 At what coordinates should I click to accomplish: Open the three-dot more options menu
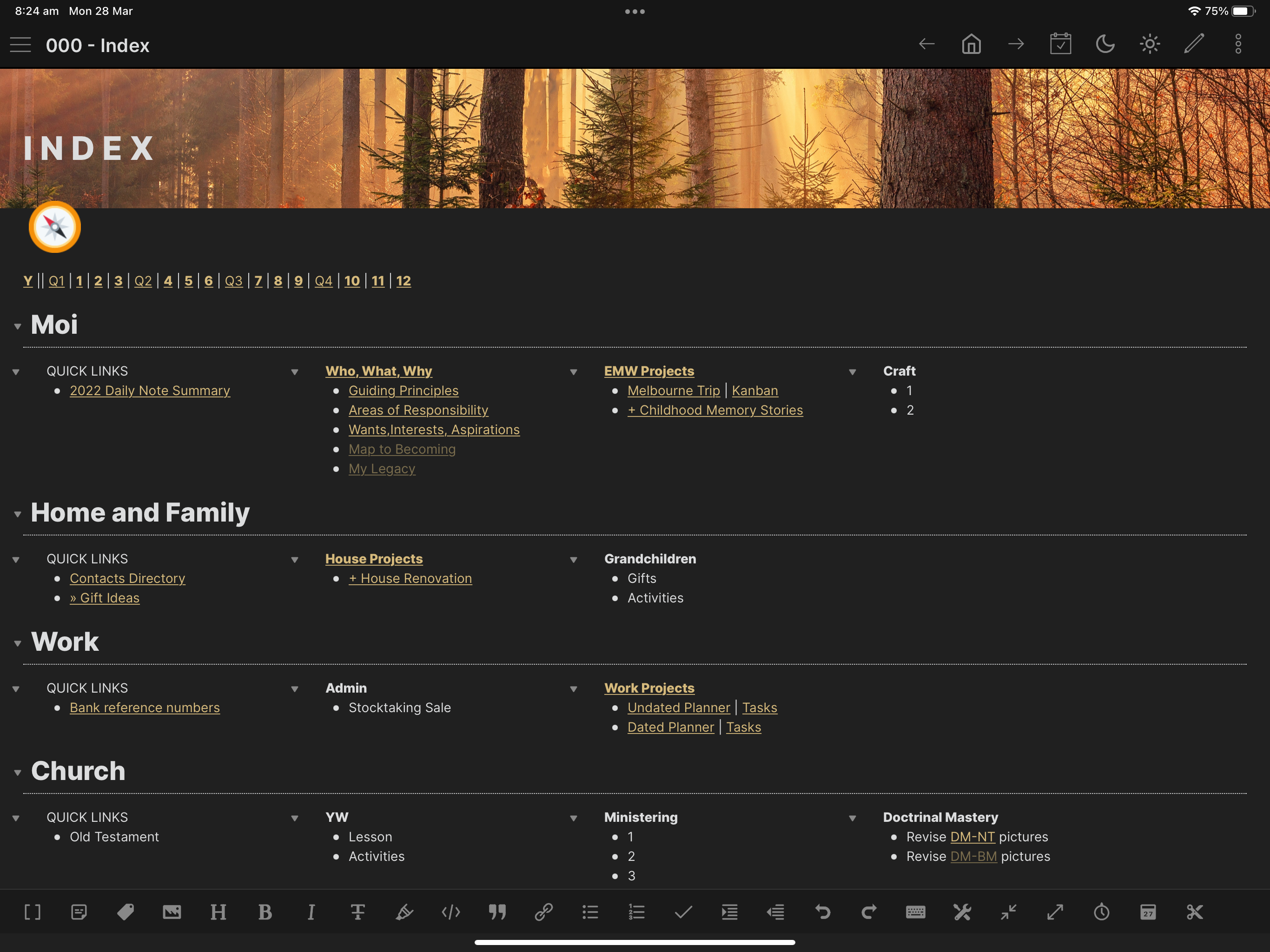point(1238,44)
